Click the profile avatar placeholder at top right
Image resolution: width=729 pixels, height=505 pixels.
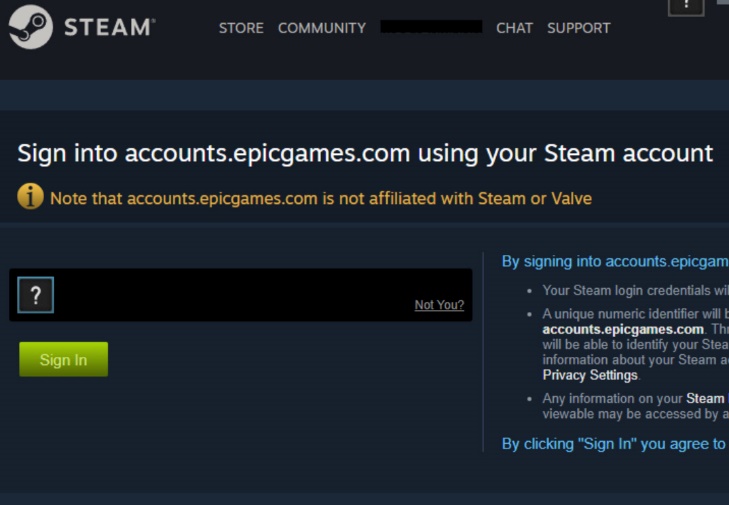[x=686, y=7]
